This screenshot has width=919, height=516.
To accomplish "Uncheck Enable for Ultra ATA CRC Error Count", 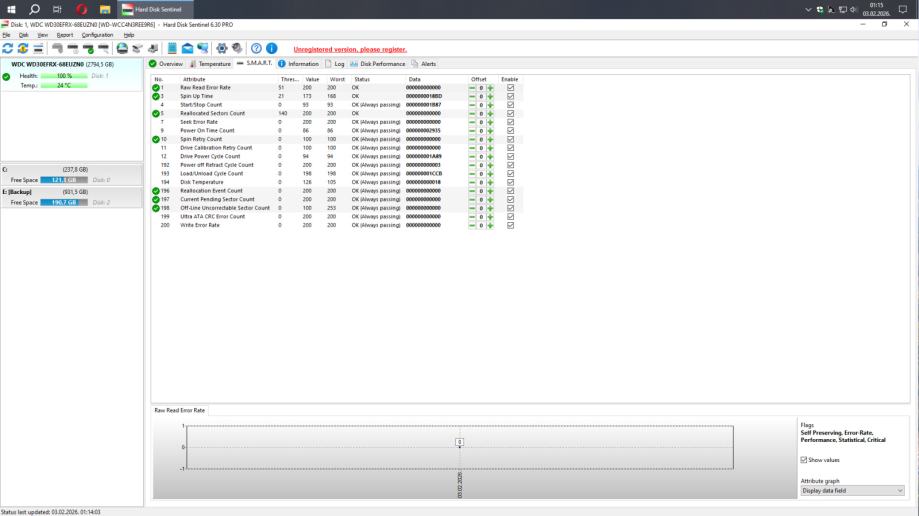I will click(x=510, y=217).
